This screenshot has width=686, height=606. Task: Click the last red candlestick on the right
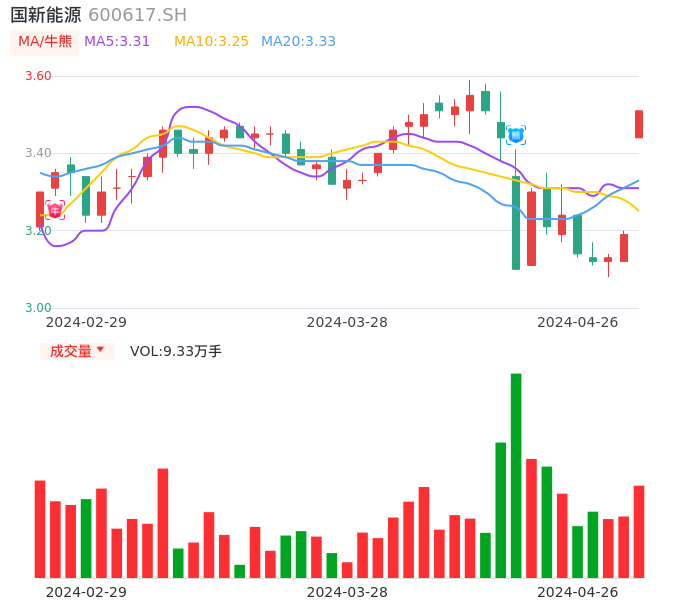[x=639, y=124]
